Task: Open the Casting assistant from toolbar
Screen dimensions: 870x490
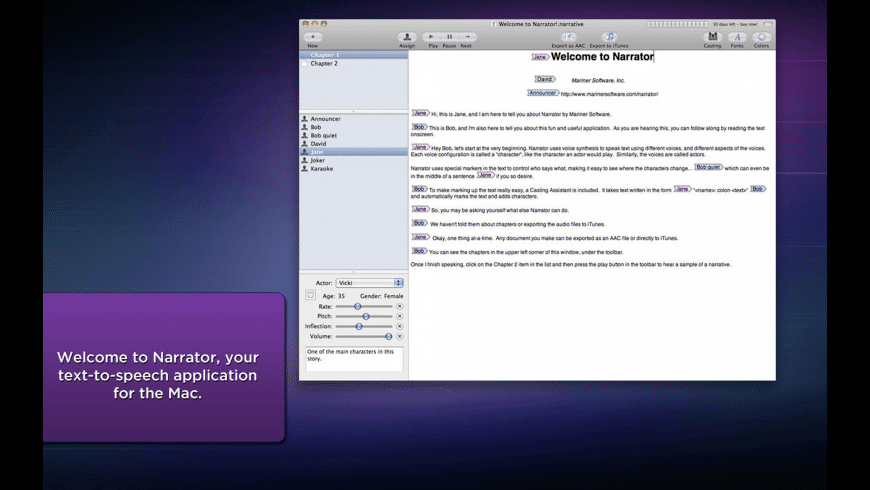Action: (x=712, y=37)
